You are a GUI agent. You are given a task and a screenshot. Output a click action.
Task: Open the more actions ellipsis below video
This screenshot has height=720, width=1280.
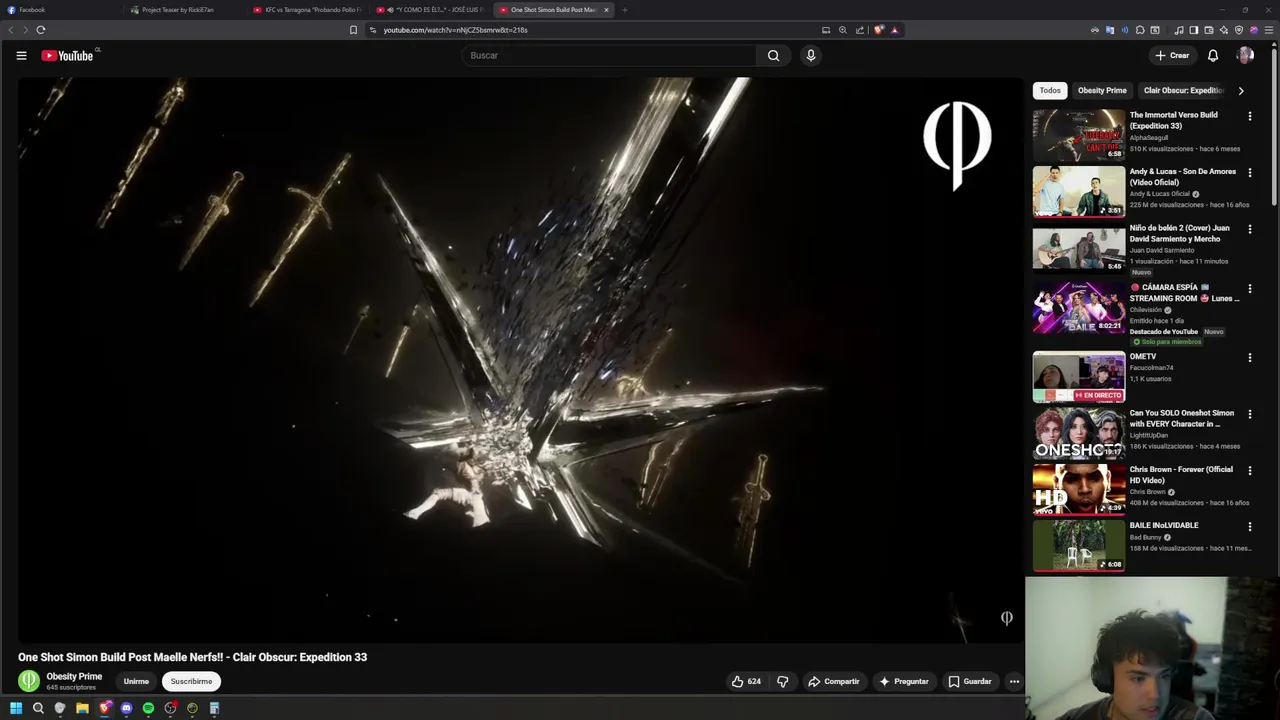click(1014, 681)
